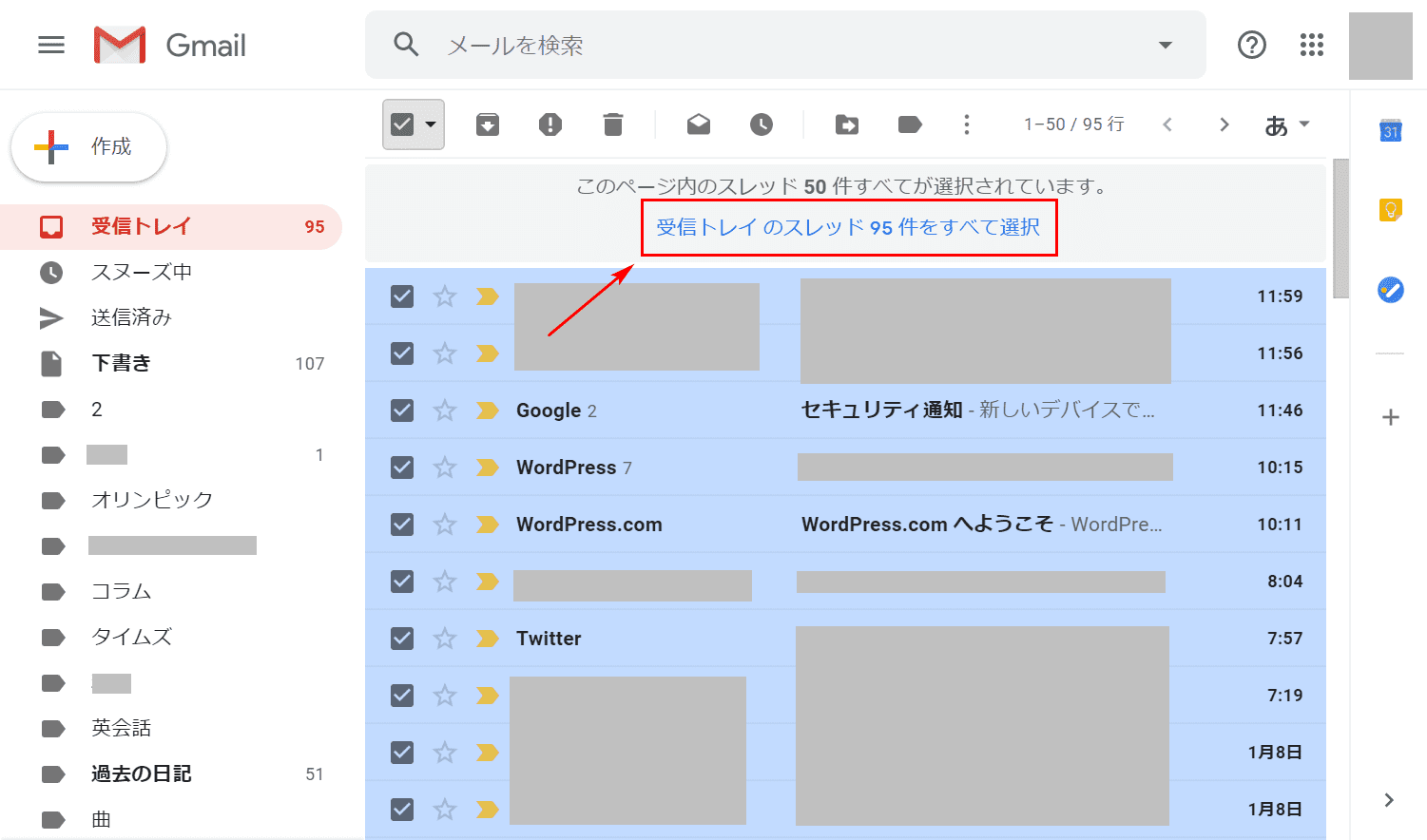Click the search magnifier icon
Viewport: 1427px width, 840px height.
pyautogui.click(x=407, y=45)
